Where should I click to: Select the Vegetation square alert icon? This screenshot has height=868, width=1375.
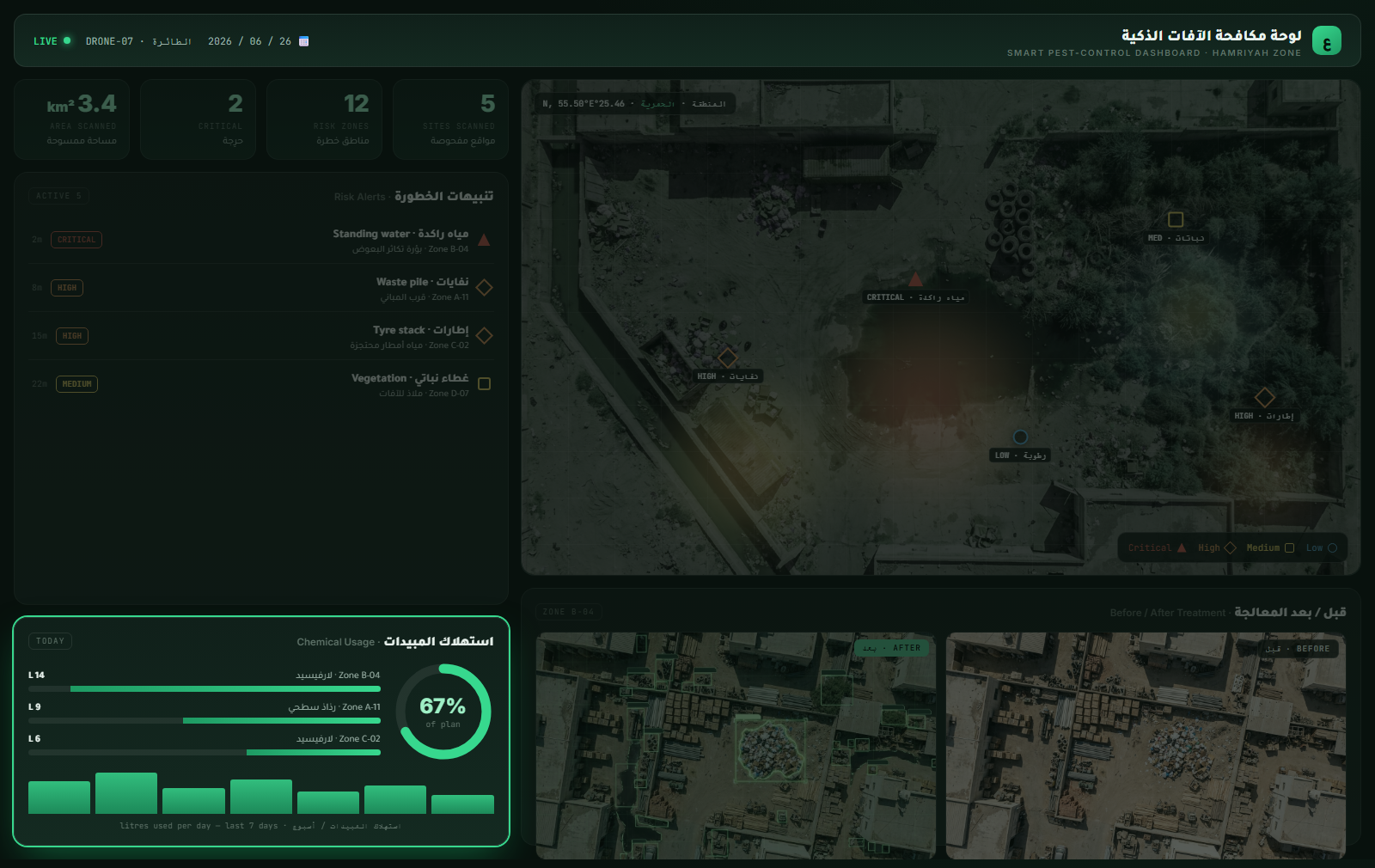pos(484,384)
